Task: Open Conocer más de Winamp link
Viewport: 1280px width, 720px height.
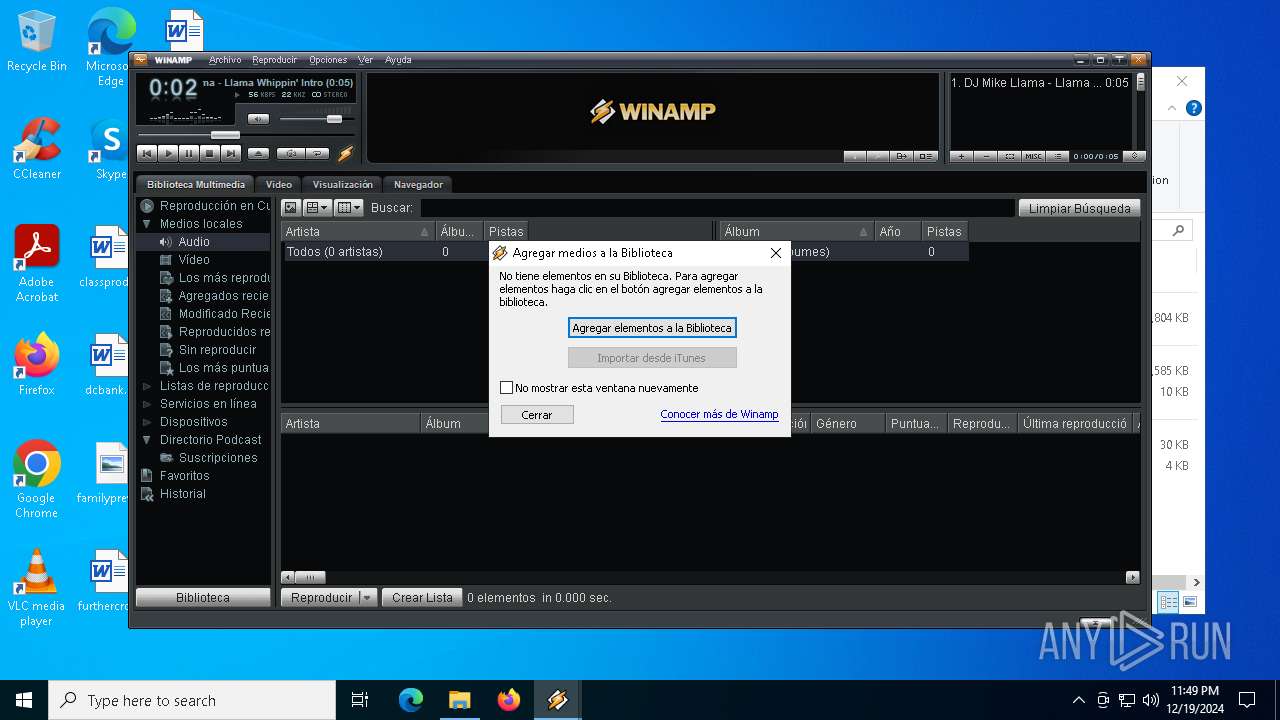Action: pos(719,414)
